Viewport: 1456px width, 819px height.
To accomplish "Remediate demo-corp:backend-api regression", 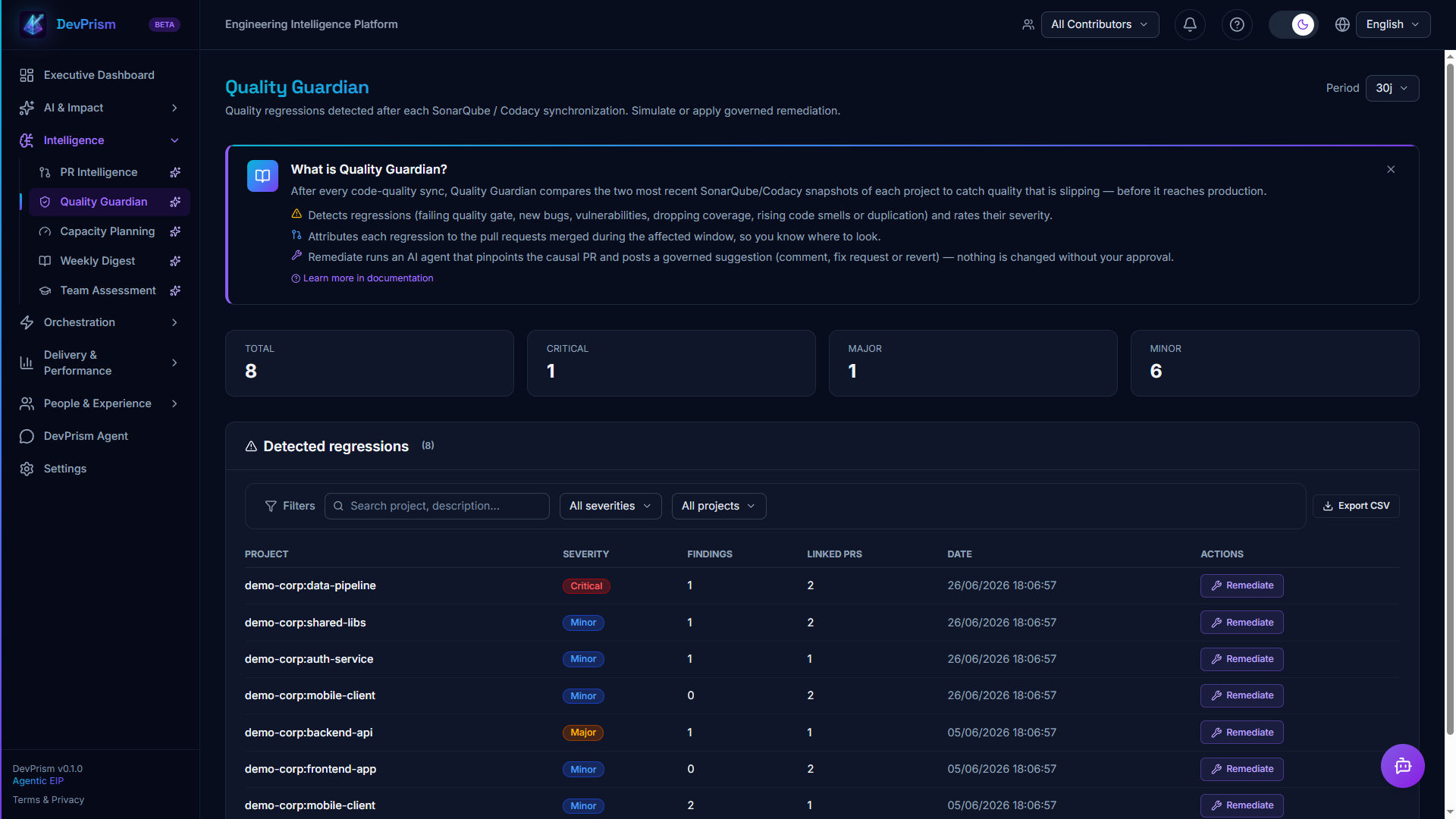I will 1241,733.
